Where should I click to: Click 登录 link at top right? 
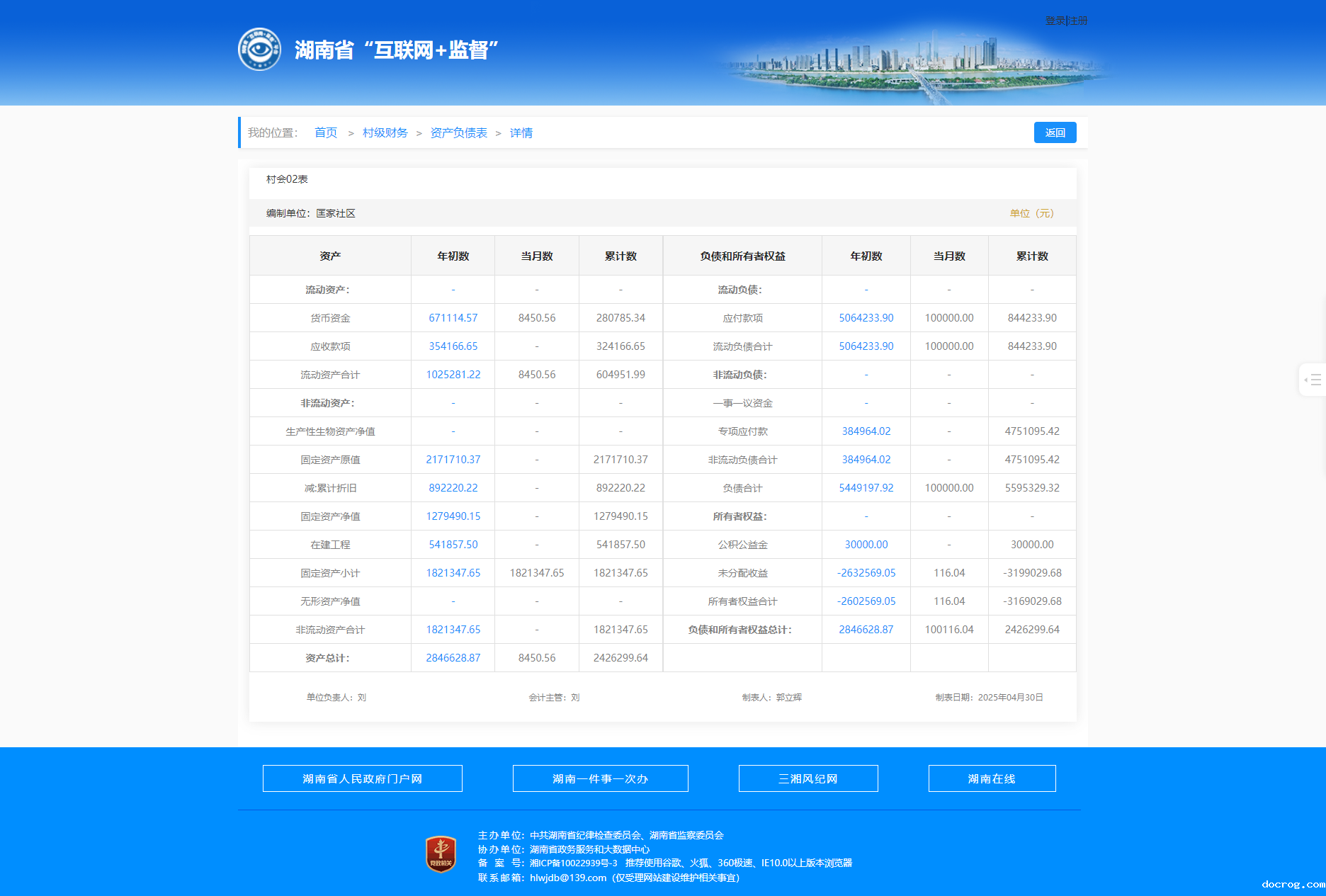point(1055,21)
